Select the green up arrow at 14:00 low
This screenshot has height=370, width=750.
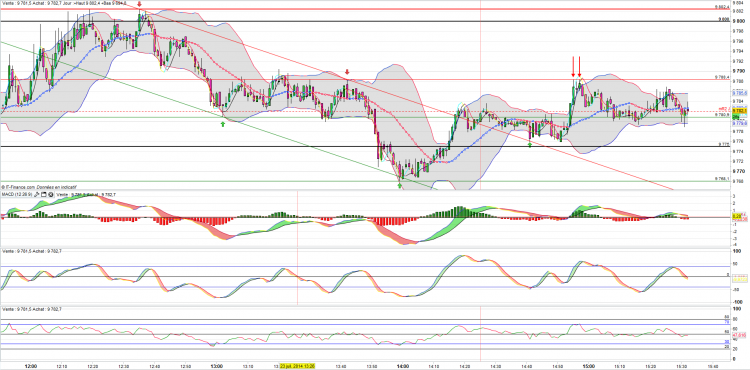(399, 185)
